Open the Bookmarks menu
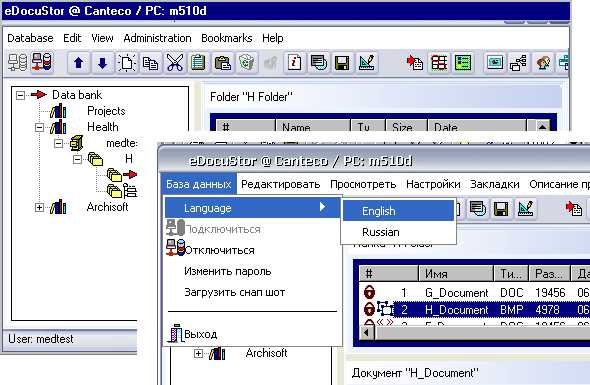Image resolution: width=590 pixels, height=385 pixels. (227, 38)
